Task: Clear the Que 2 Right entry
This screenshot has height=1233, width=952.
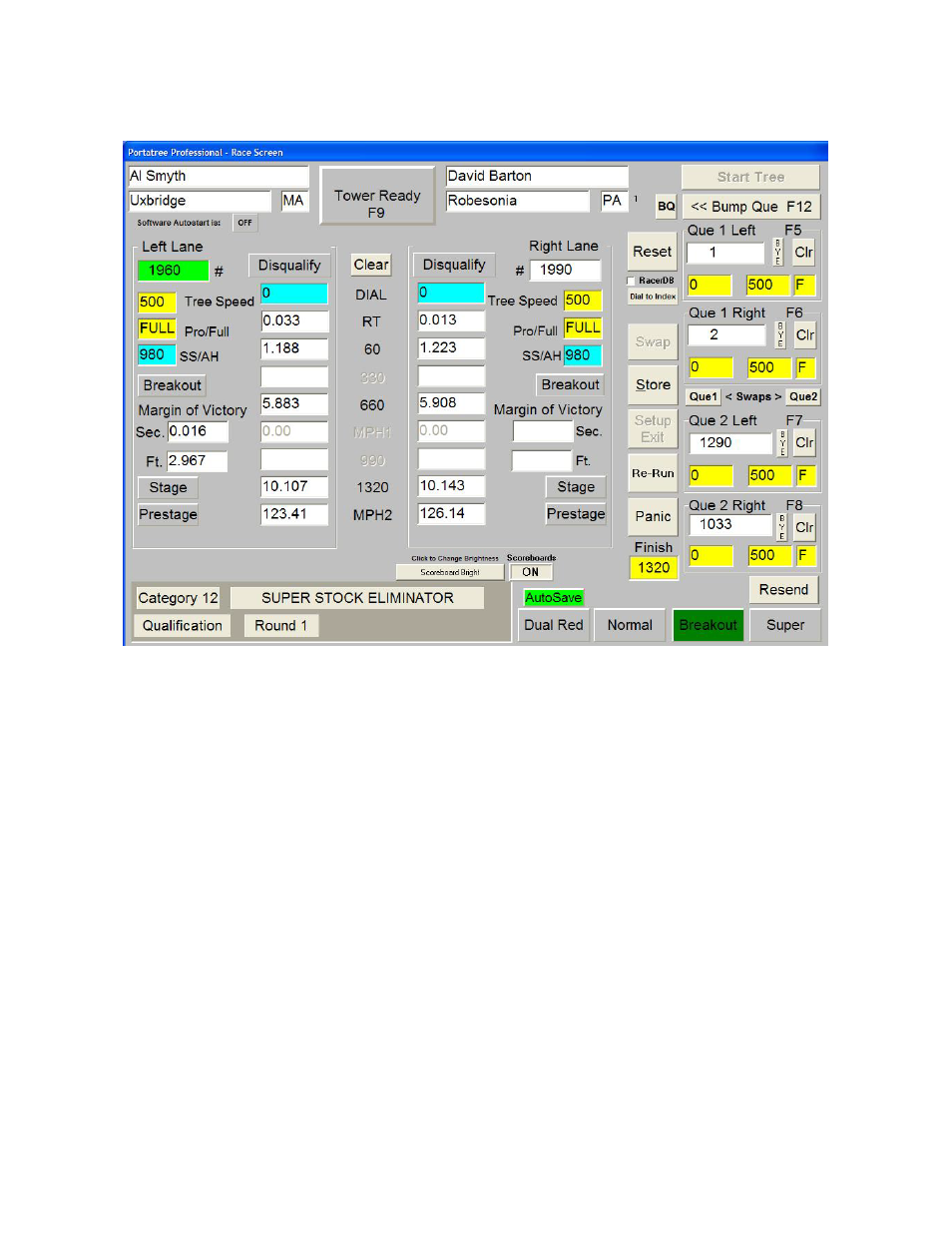Action: 805,527
